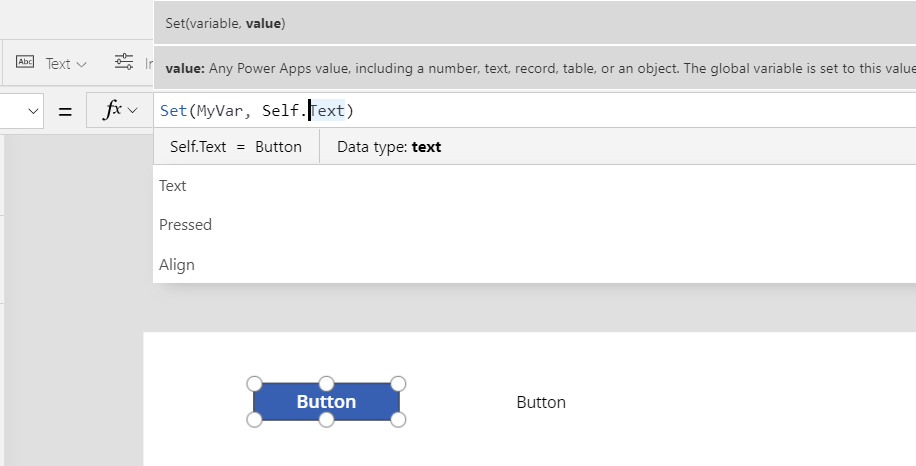Click inside the Set(MyVar, Self.Text) formula
This screenshot has width=916, height=466.
tap(257, 110)
